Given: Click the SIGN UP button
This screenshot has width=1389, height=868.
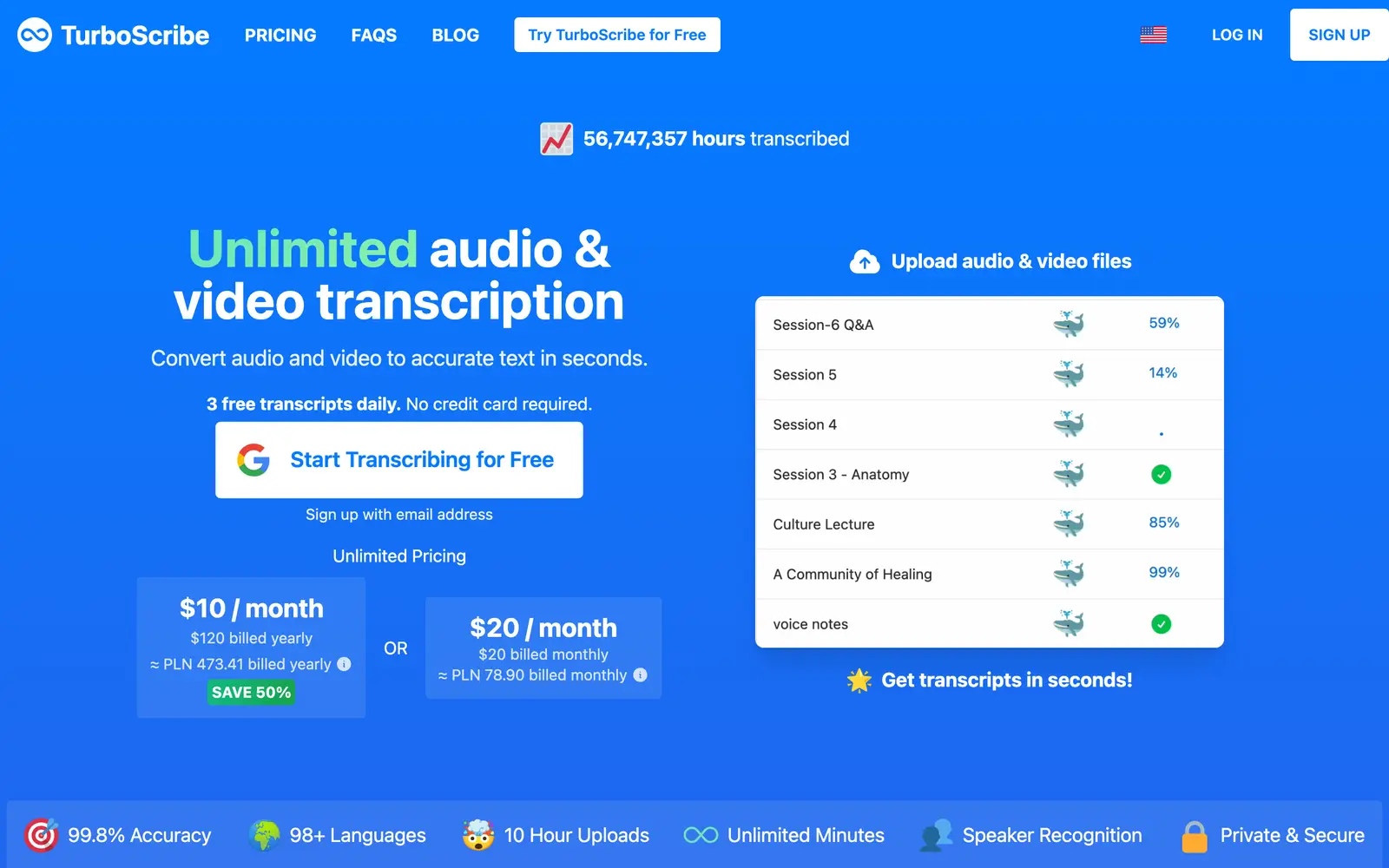Looking at the screenshot, I should point(1340,35).
